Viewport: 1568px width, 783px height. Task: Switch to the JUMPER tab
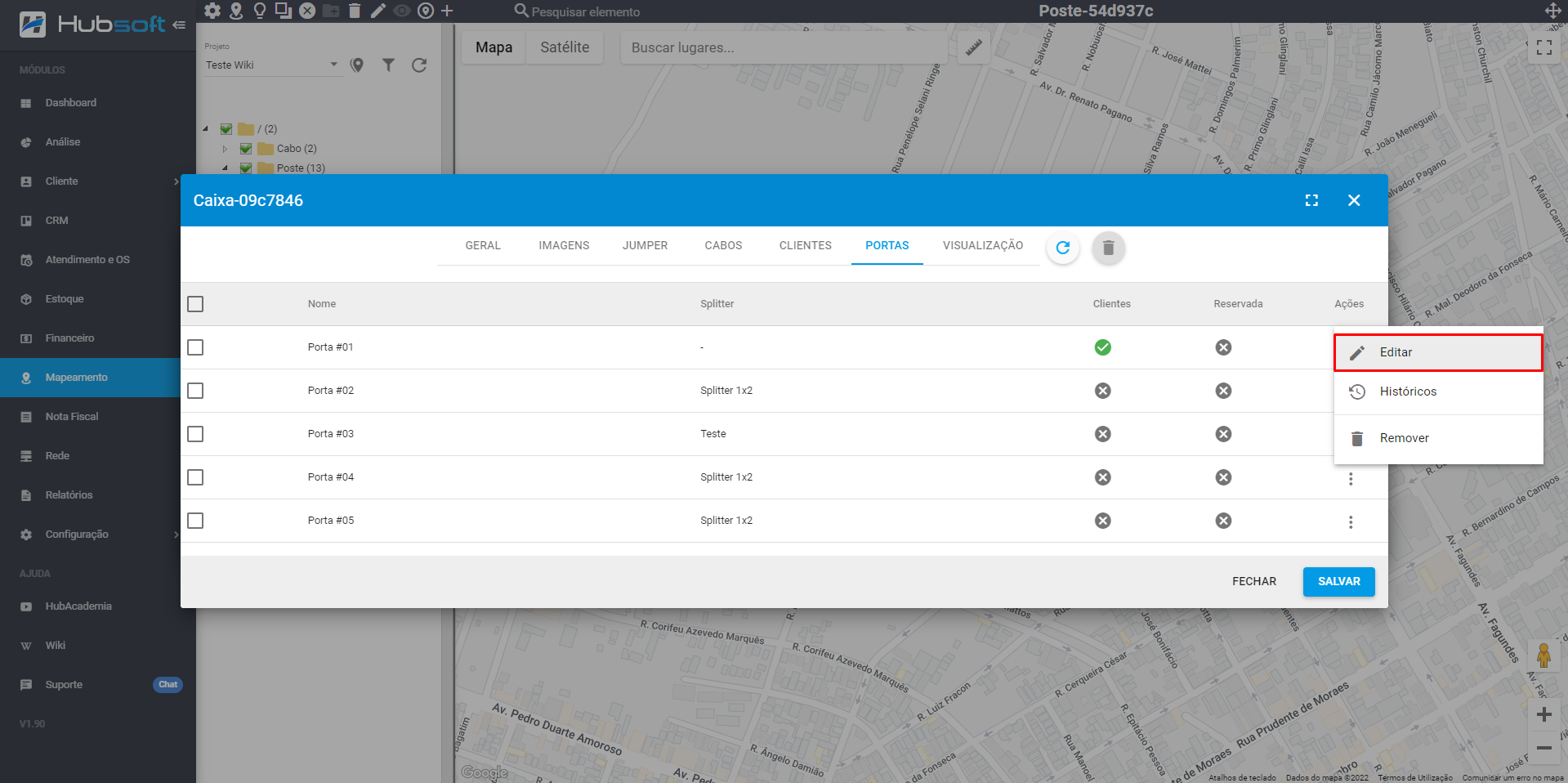[x=645, y=245]
